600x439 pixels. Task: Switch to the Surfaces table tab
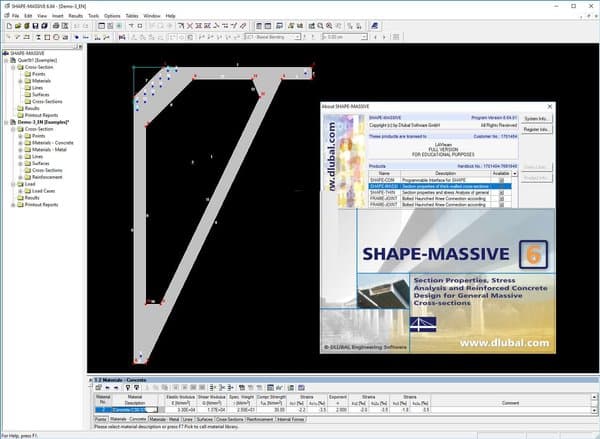tap(204, 419)
